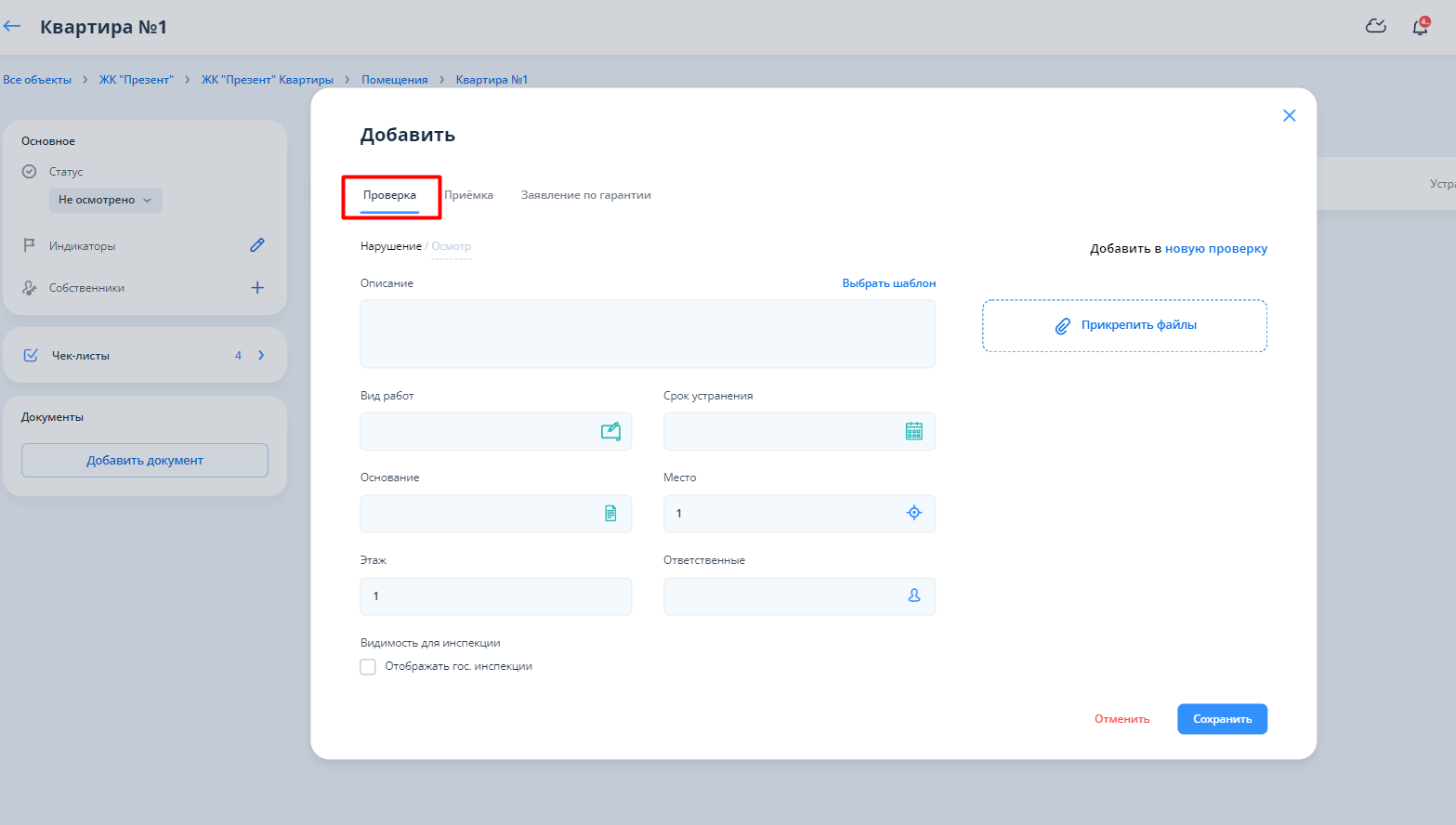Open the notifications bell
Image resolution: width=1456 pixels, height=825 pixels.
click(1420, 27)
